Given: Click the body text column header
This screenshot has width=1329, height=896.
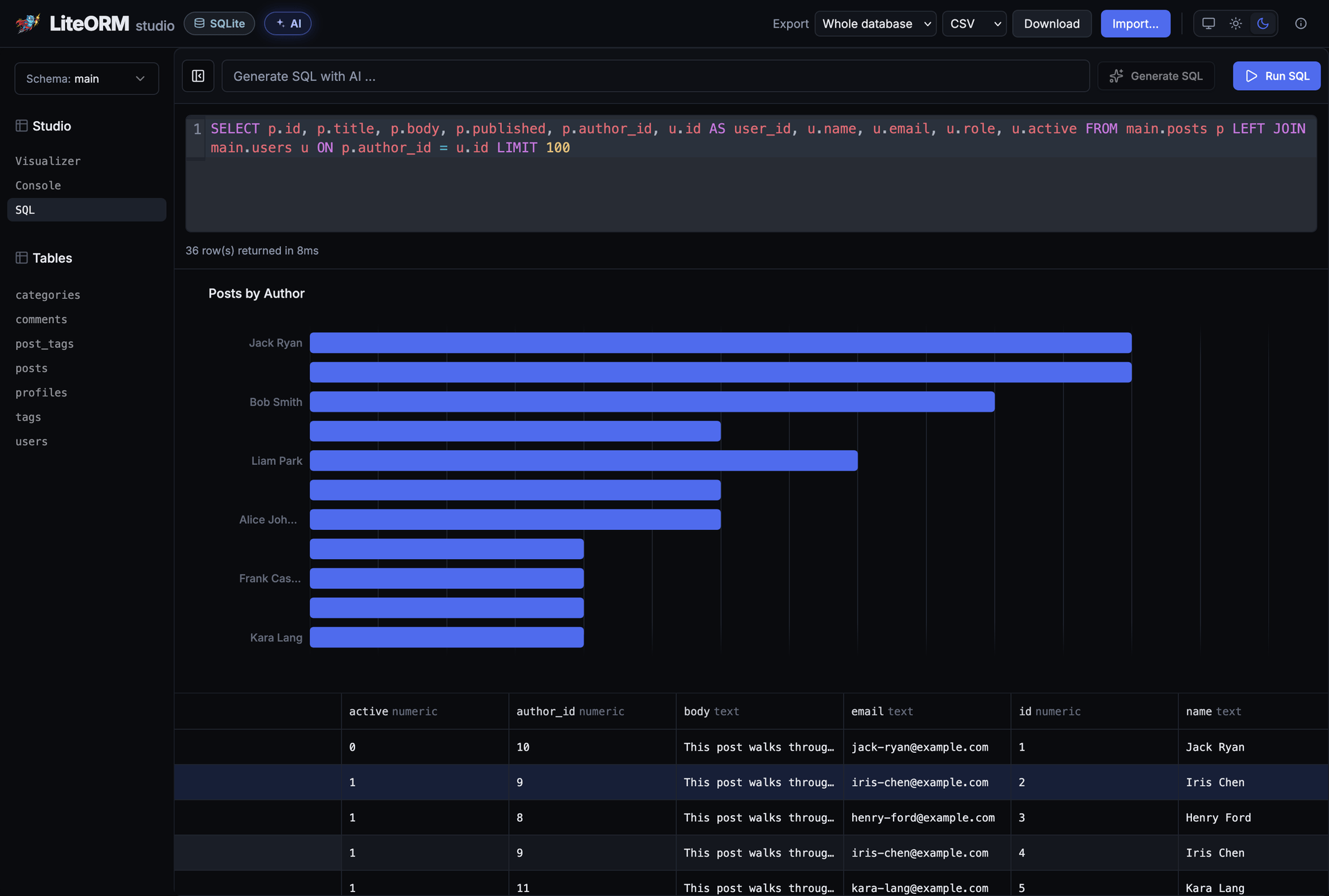Looking at the screenshot, I should point(759,711).
